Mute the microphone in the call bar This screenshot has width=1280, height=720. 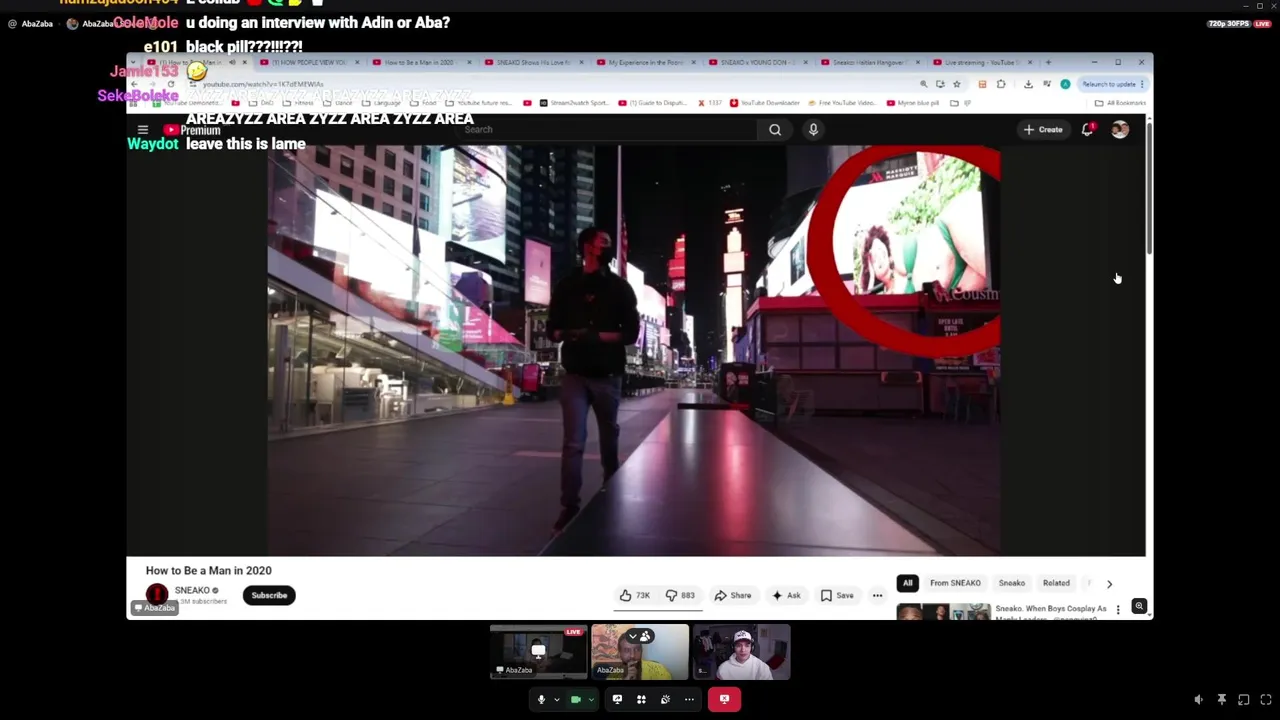[x=541, y=699]
